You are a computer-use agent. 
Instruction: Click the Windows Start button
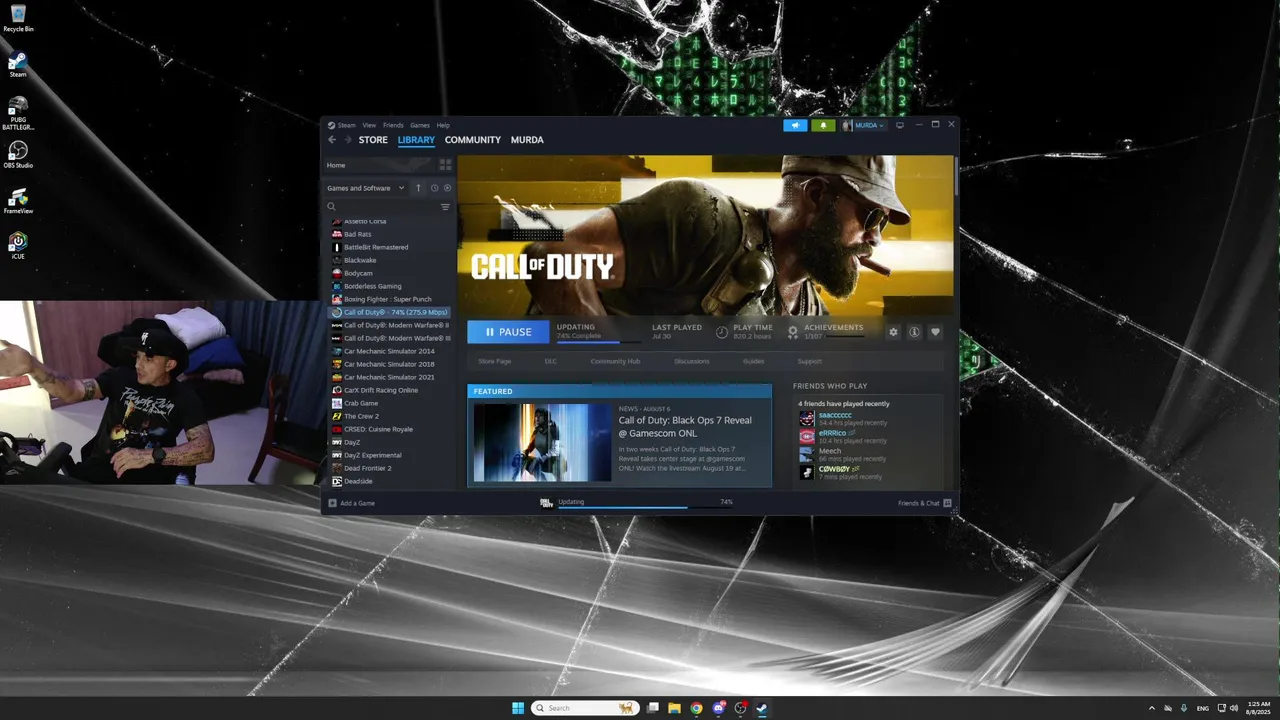pos(518,708)
